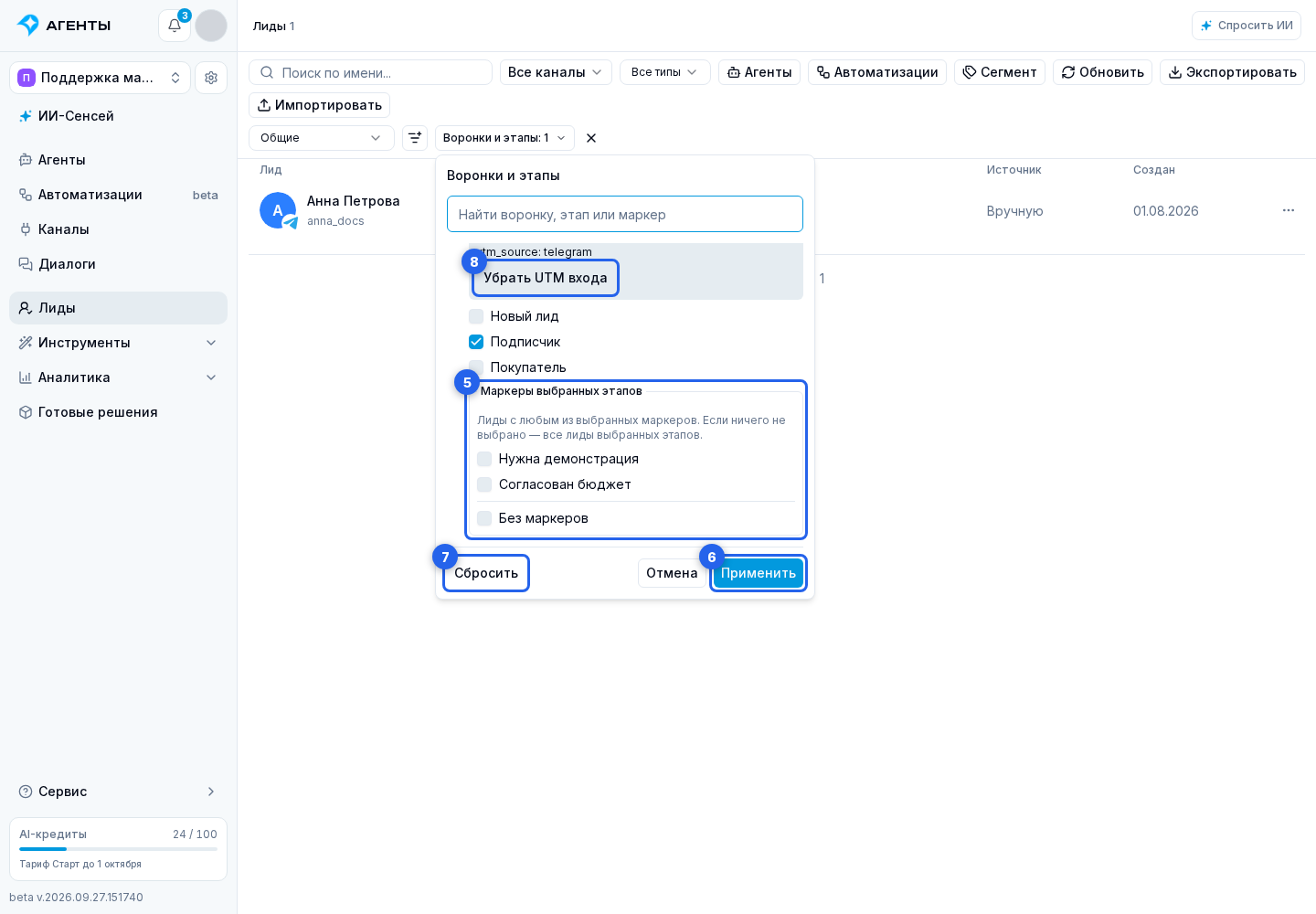Navigate to Каналы section
1316x914 pixels.
tap(119, 229)
